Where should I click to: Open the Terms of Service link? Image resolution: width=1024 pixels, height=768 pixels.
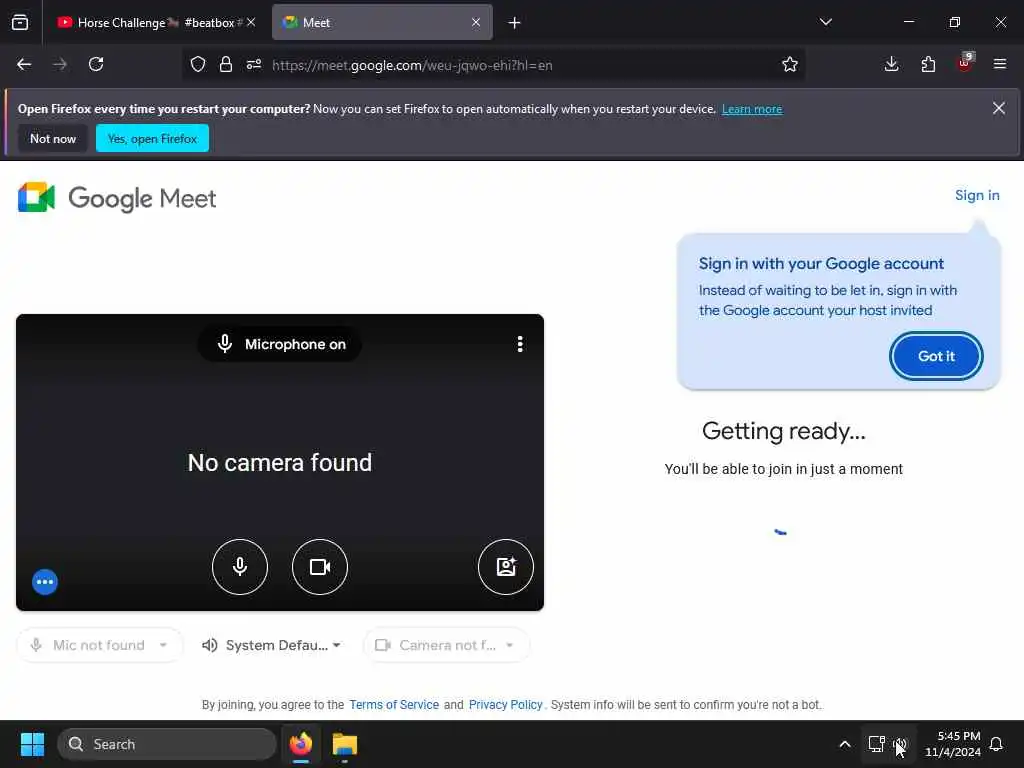point(394,705)
